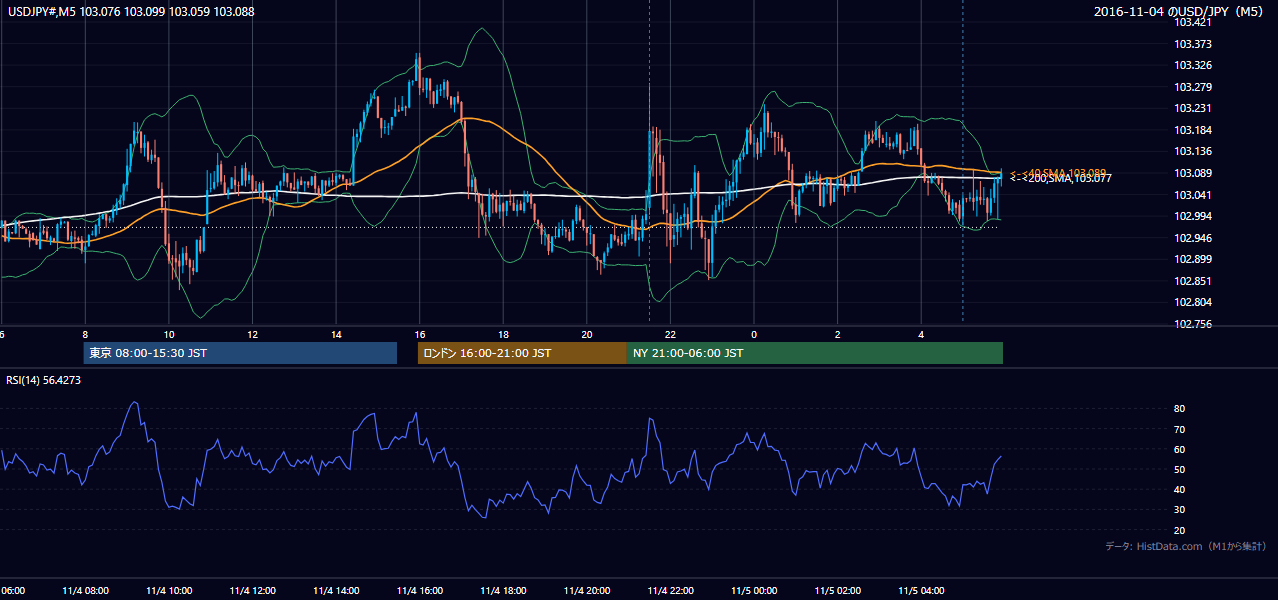1278x600 pixels.
Task: Click the 11/4 20:00 time axis label
Action: [586, 591]
